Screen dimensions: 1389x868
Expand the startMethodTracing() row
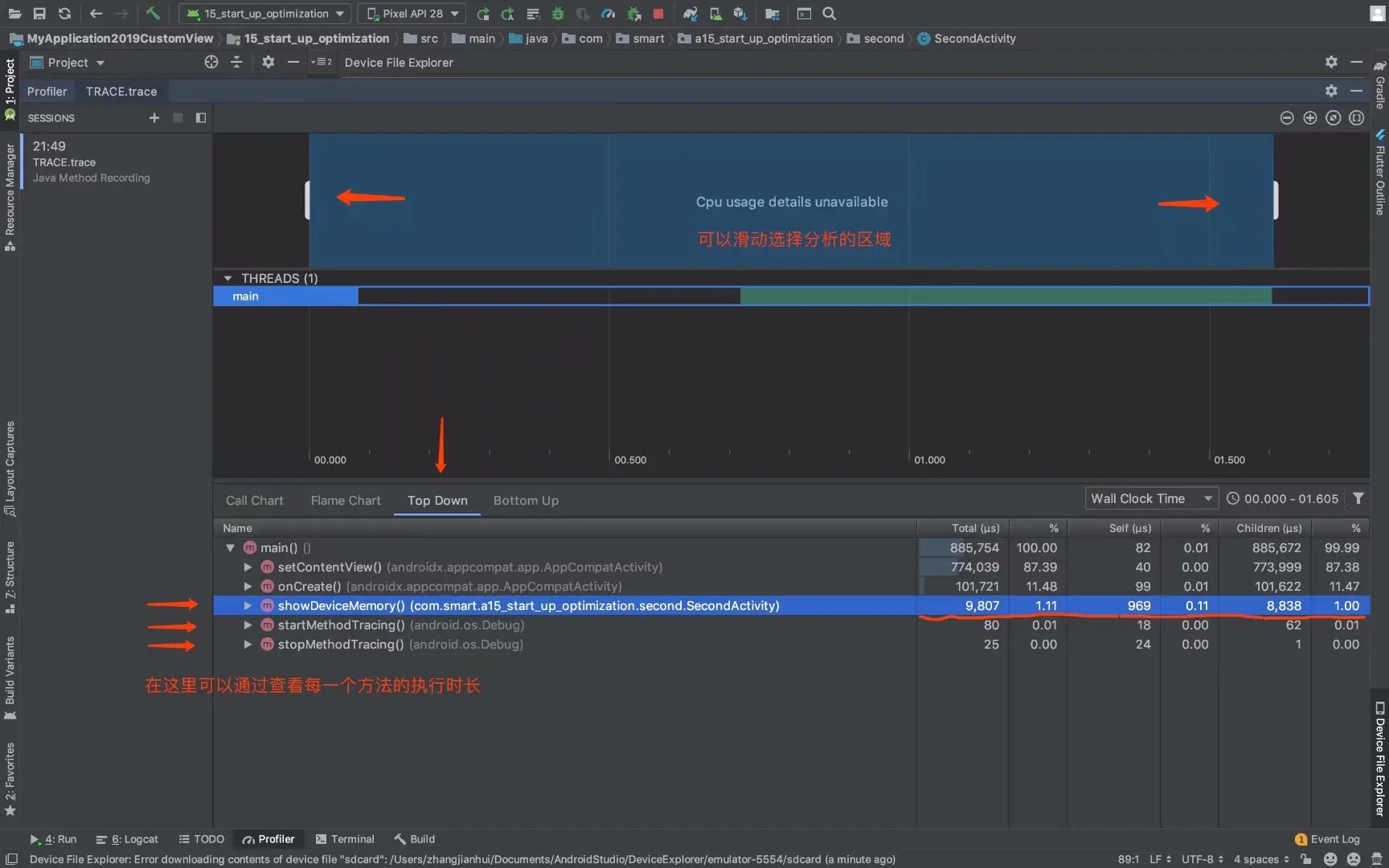[248, 624]
